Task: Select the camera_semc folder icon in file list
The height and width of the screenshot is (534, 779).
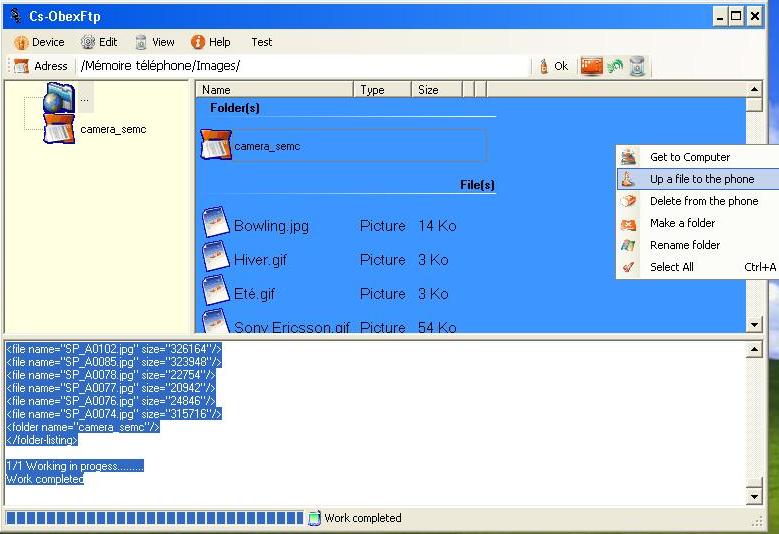Action: click(216, 146)
